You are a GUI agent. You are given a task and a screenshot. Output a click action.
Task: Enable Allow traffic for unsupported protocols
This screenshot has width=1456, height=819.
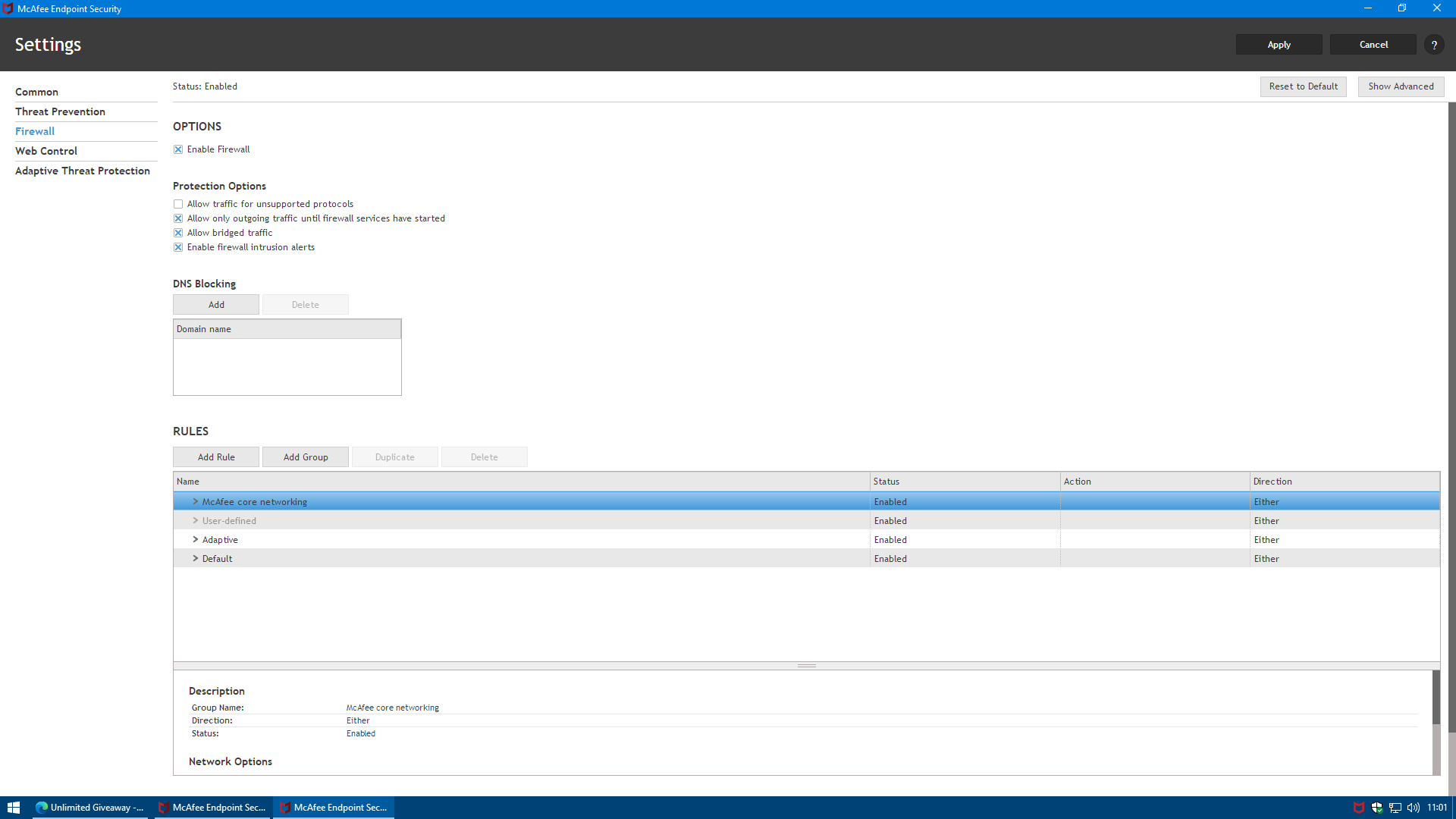coord(178,204)
